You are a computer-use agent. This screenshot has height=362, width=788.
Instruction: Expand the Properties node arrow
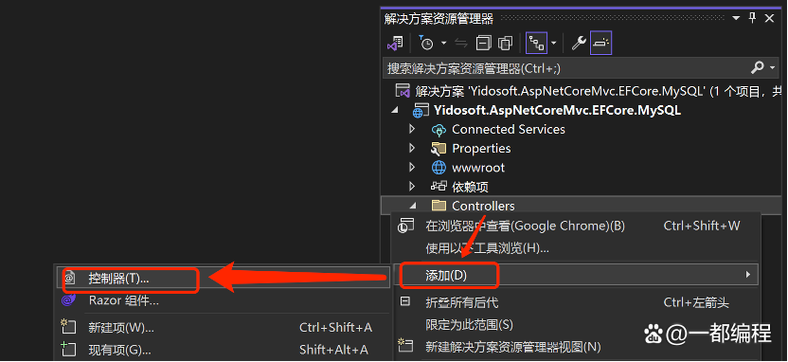click(x=413, y=148)
